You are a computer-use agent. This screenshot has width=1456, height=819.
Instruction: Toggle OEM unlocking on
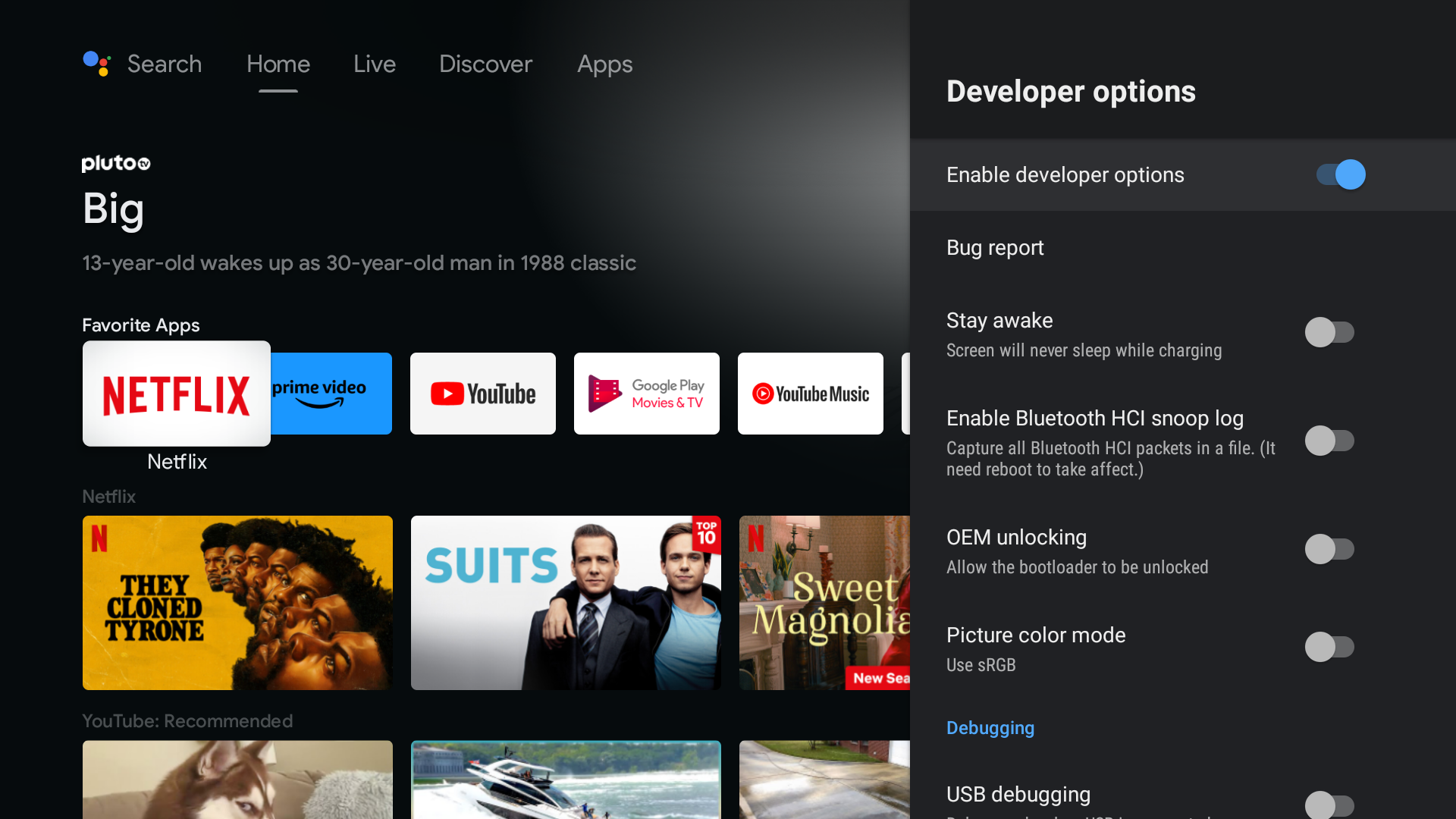1329,549
